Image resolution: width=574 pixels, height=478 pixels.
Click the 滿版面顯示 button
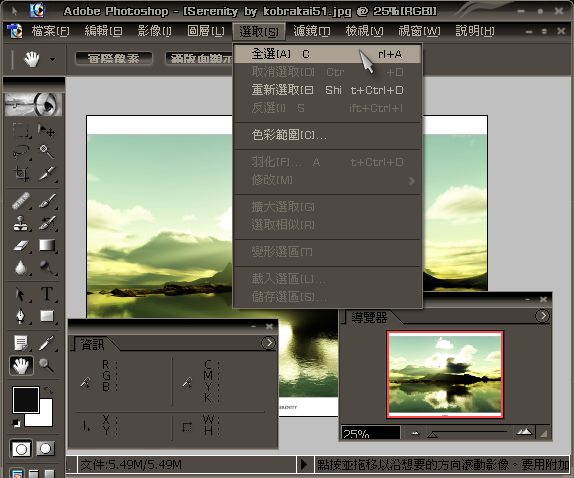[x=200, y=58]
